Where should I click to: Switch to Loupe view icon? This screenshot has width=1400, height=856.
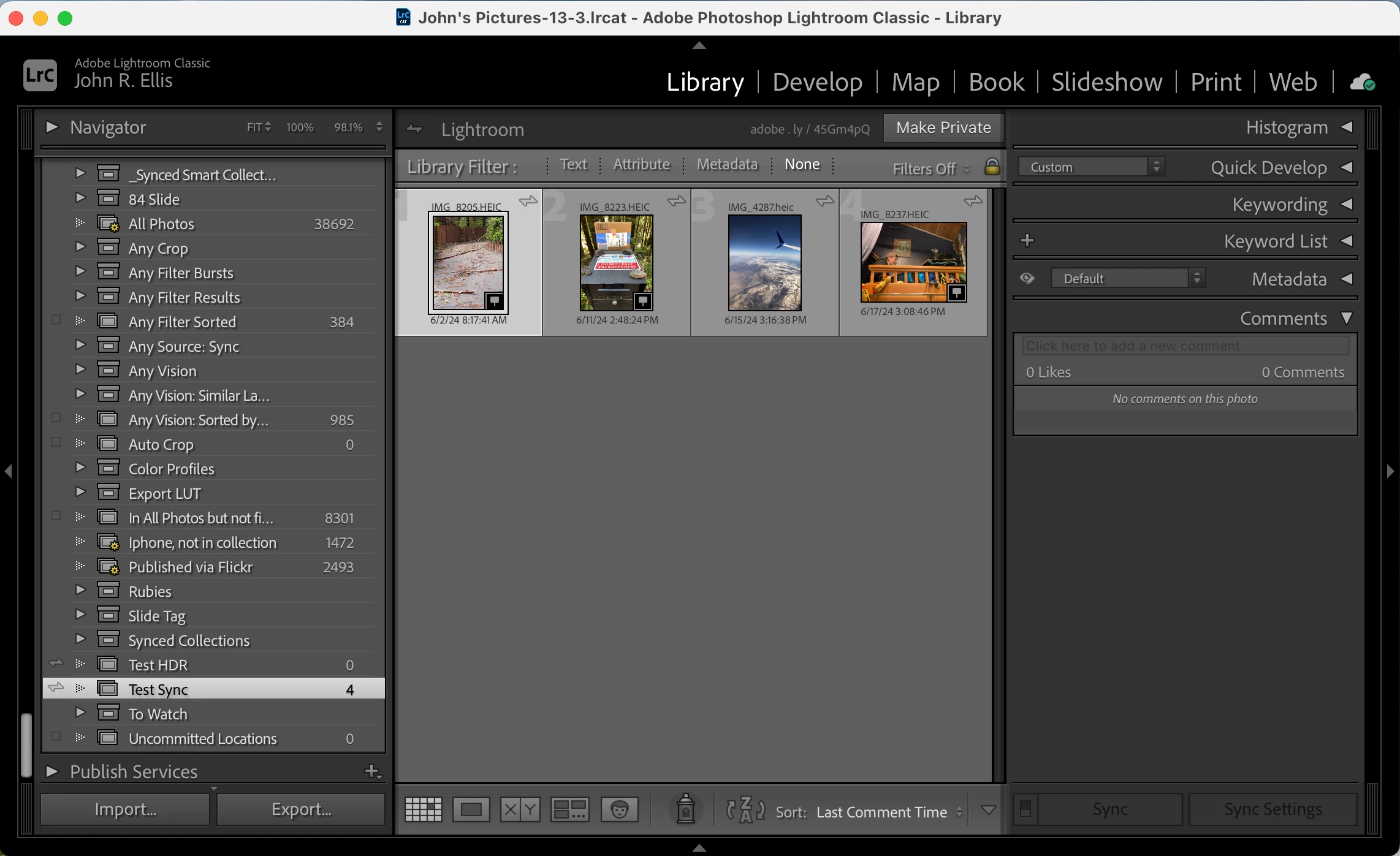coord(471,809)
